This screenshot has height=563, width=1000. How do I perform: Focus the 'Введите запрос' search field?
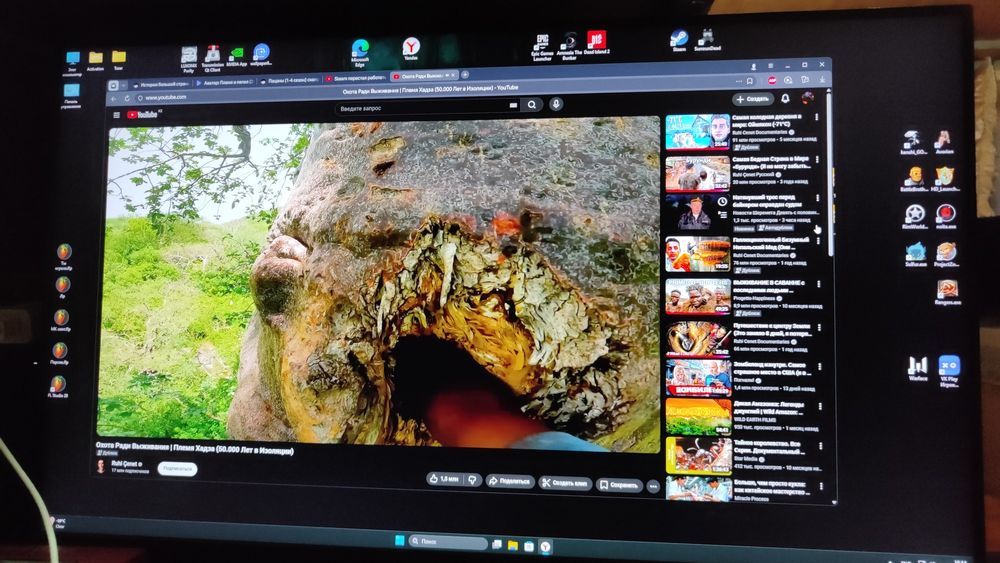point(427,106)
